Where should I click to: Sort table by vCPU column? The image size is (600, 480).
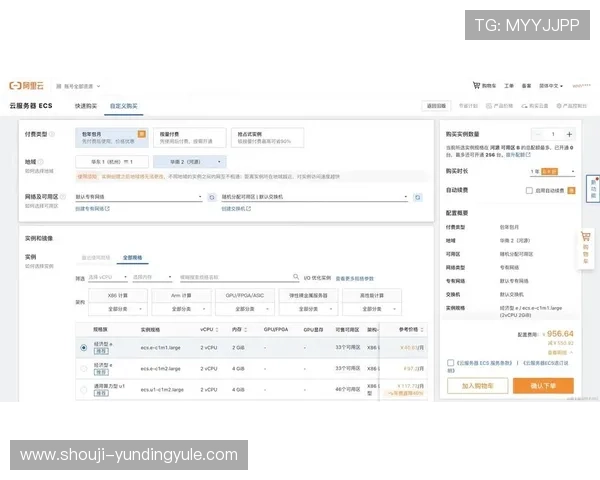point(217,330)
